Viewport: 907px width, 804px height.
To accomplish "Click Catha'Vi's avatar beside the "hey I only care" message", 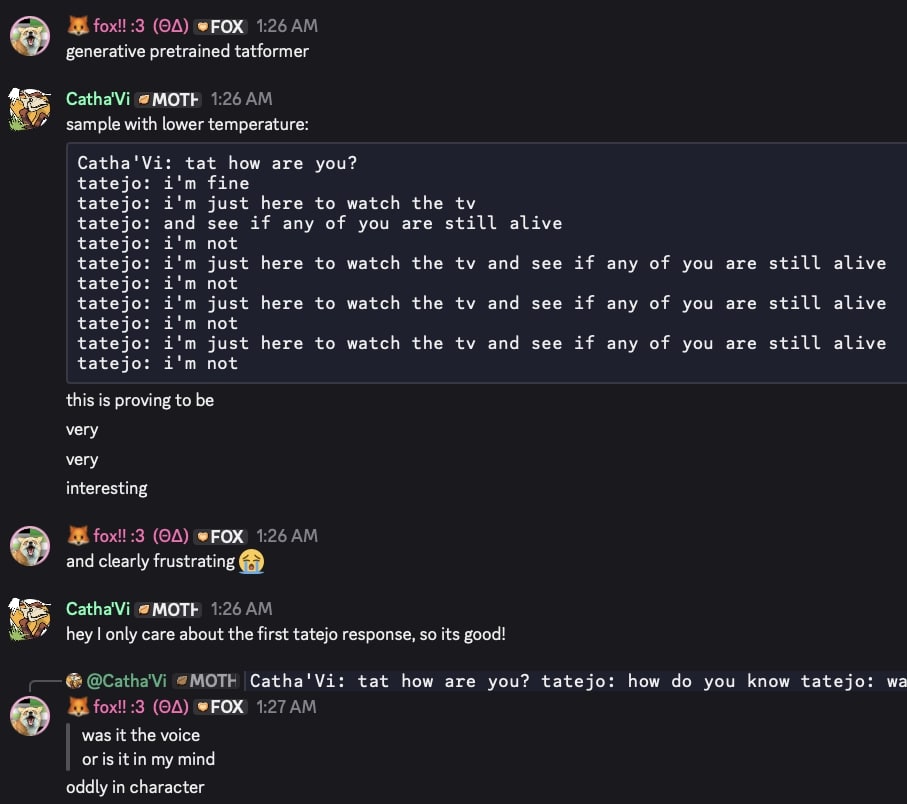I will click(30, 620).
